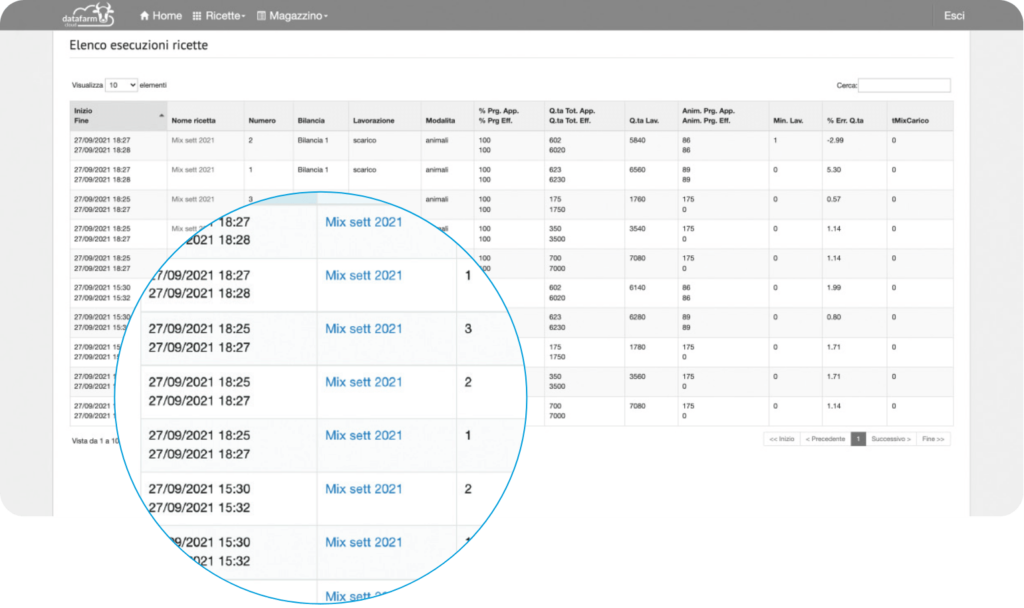
Task: Click the sort arrow in Inizio Fine header
Action: [x=161, y=116]
